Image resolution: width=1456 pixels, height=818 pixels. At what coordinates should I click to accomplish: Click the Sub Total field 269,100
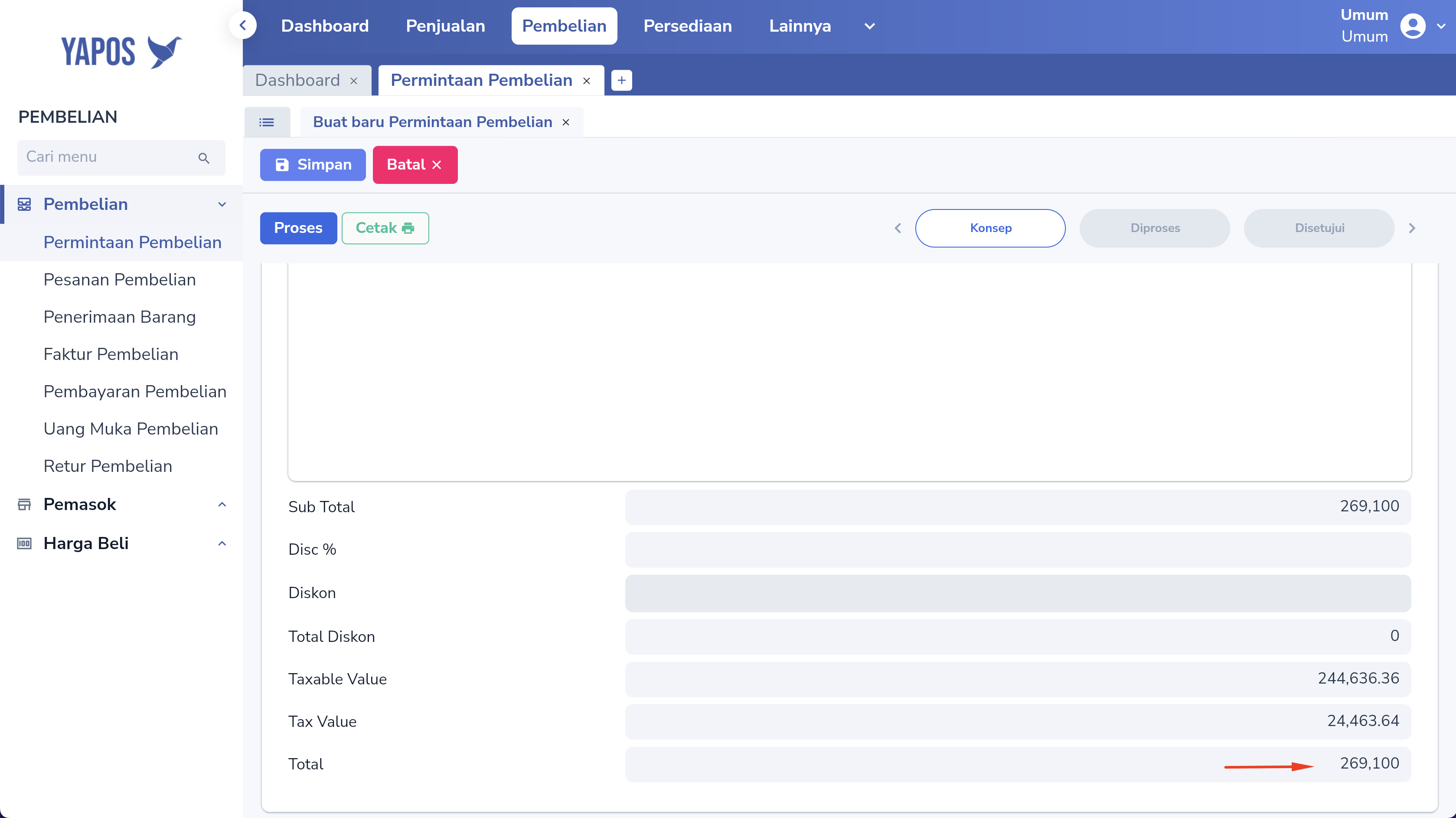click(x=1018, y=507)
